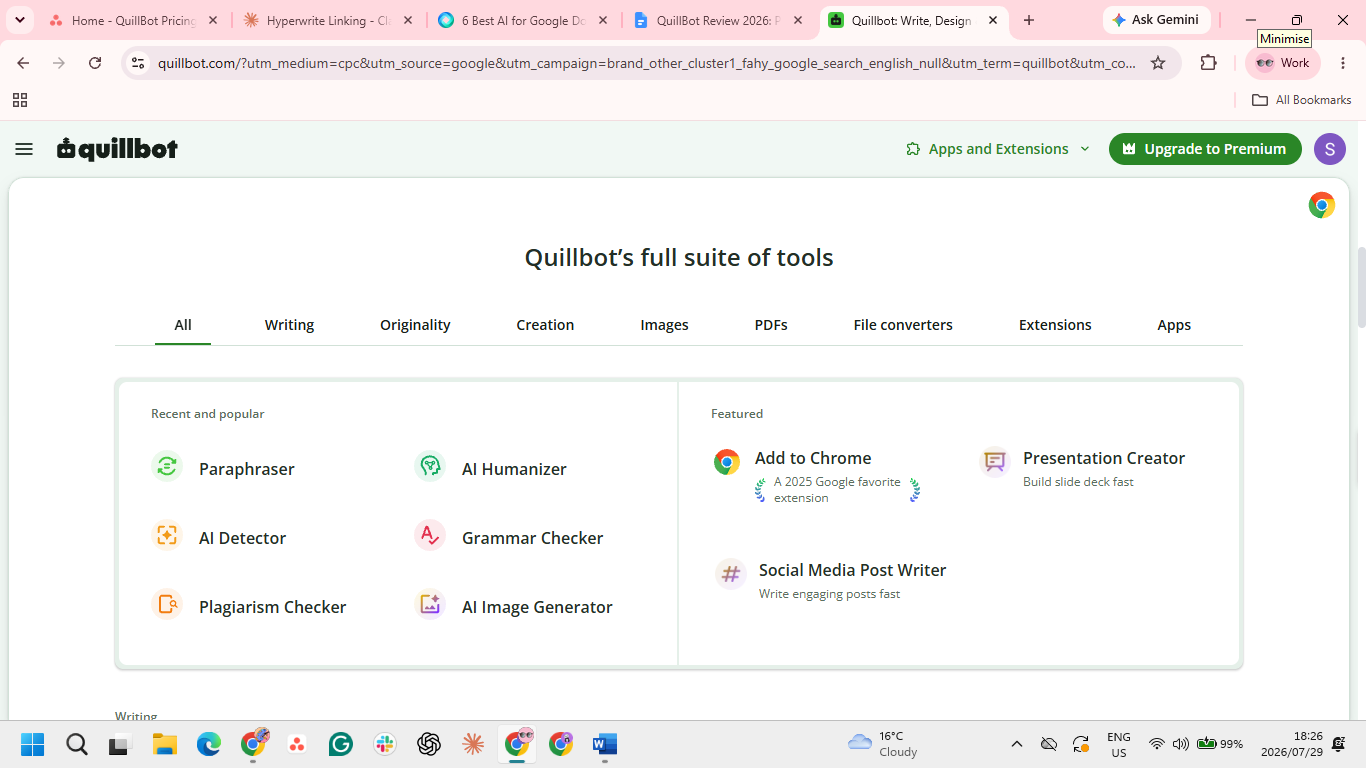This screenshot has width=1366, height=768.
Task: View site information in the address bar
Action: coord(139,63)
